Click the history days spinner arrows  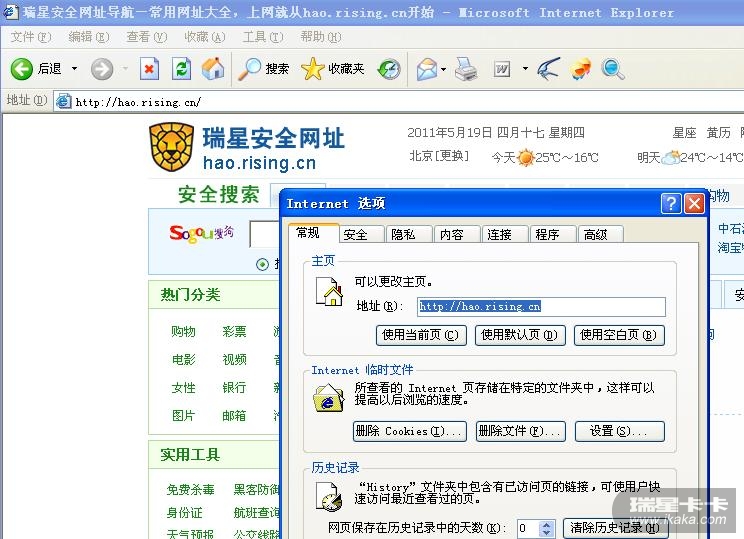(x=547, y=528)
